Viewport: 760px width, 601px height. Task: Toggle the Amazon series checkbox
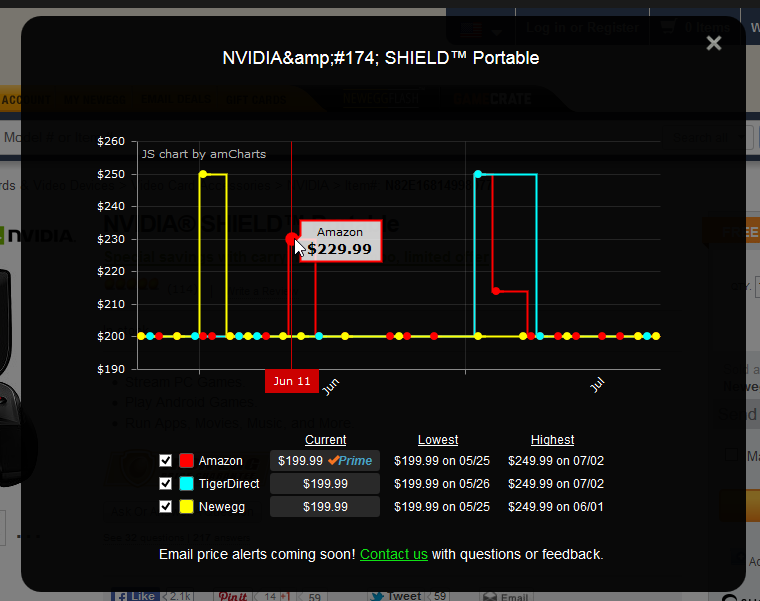pyautogui.click(x=165, y=460)
